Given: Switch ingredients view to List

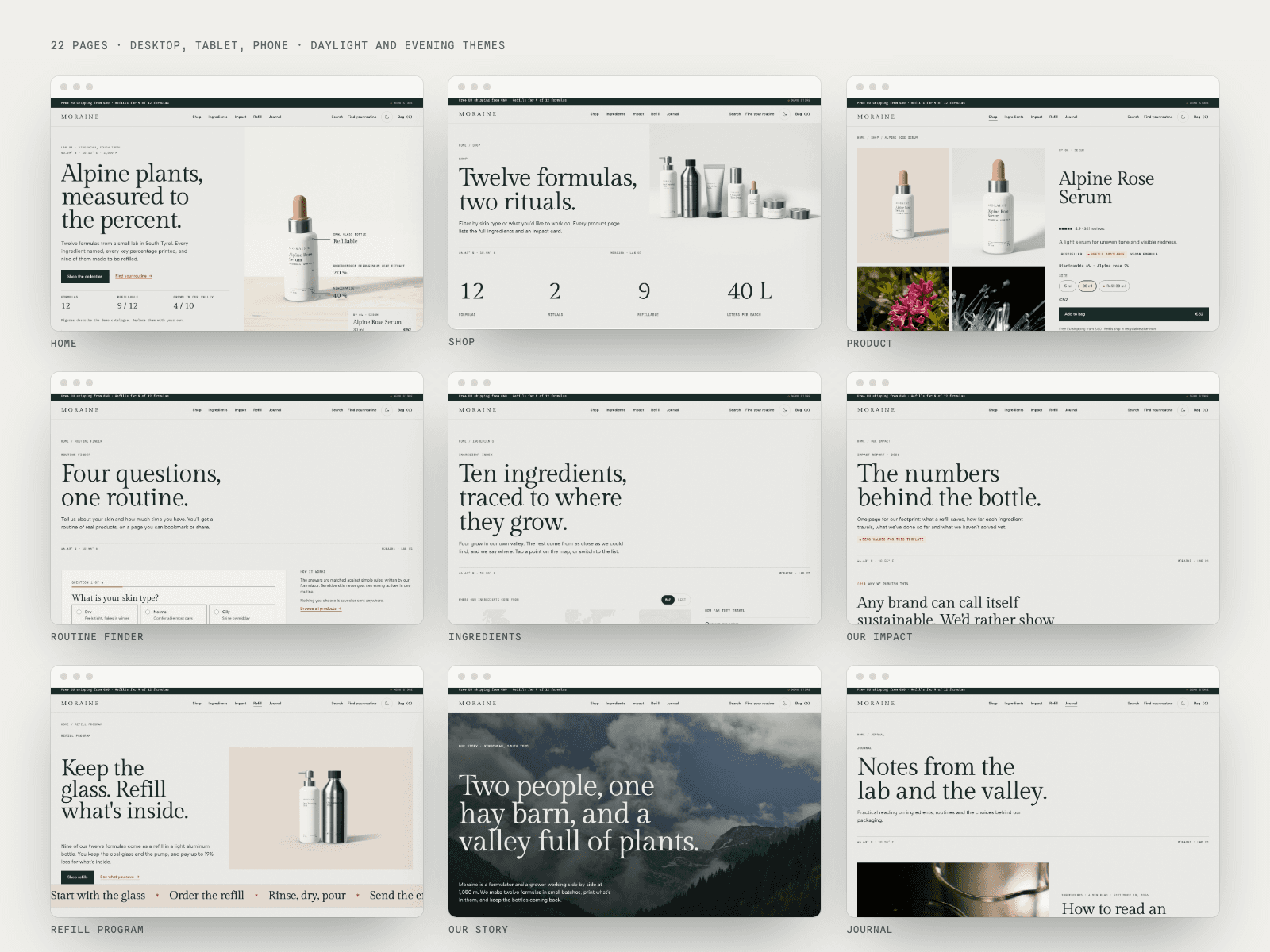Looking at the screenshot, I should pyautogui.click(x=681, y=600).
